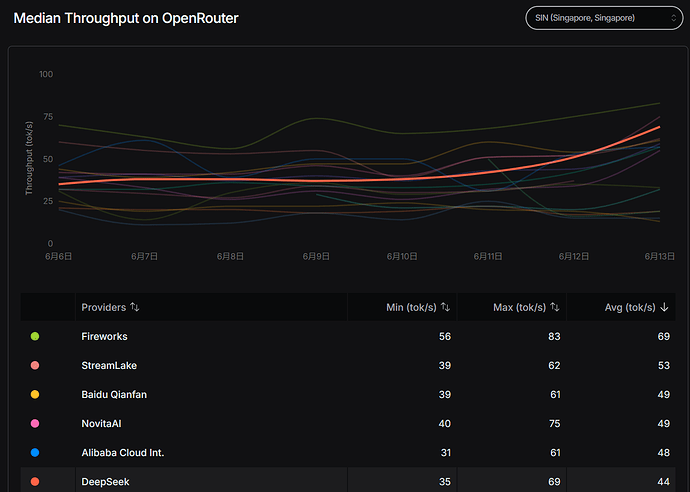Select the Baidu Qianfan provider name

click(x=114, y=394)
